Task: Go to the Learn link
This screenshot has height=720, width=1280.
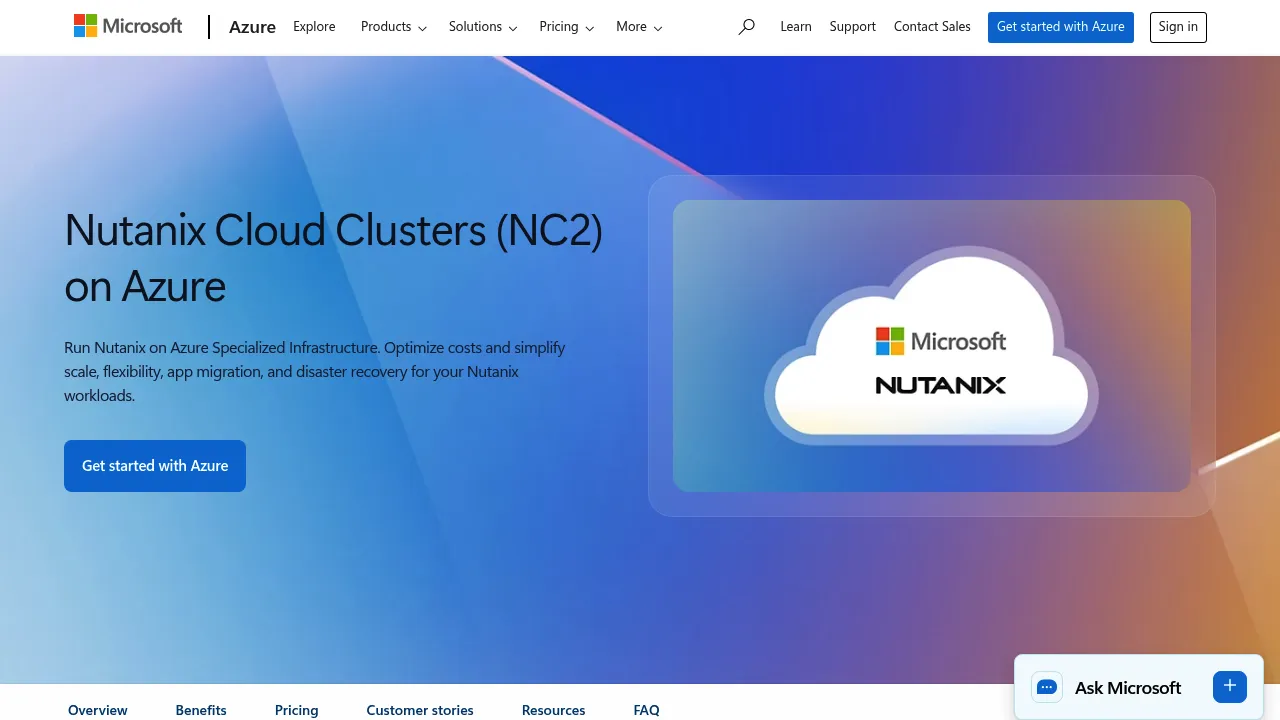Action: [x=796, y=27]
